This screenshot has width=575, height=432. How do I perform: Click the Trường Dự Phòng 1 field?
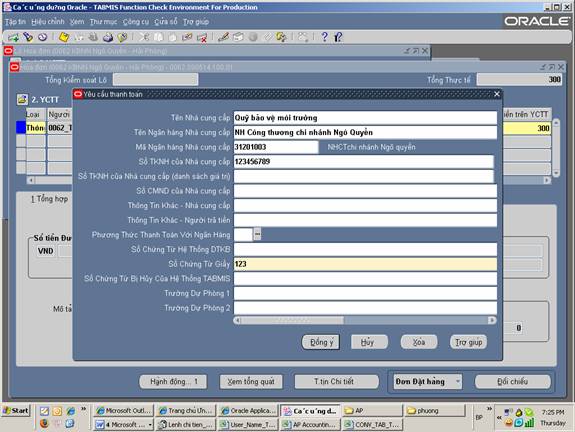[365, 293]
